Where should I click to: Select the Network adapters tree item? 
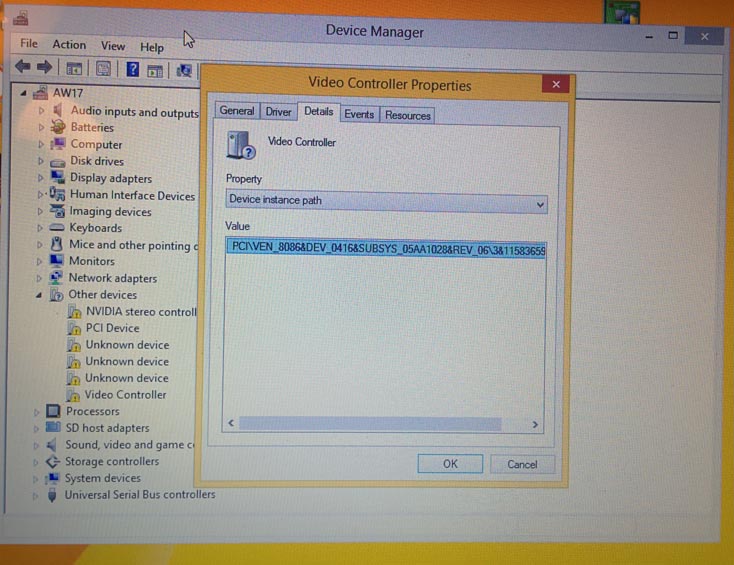113,278
